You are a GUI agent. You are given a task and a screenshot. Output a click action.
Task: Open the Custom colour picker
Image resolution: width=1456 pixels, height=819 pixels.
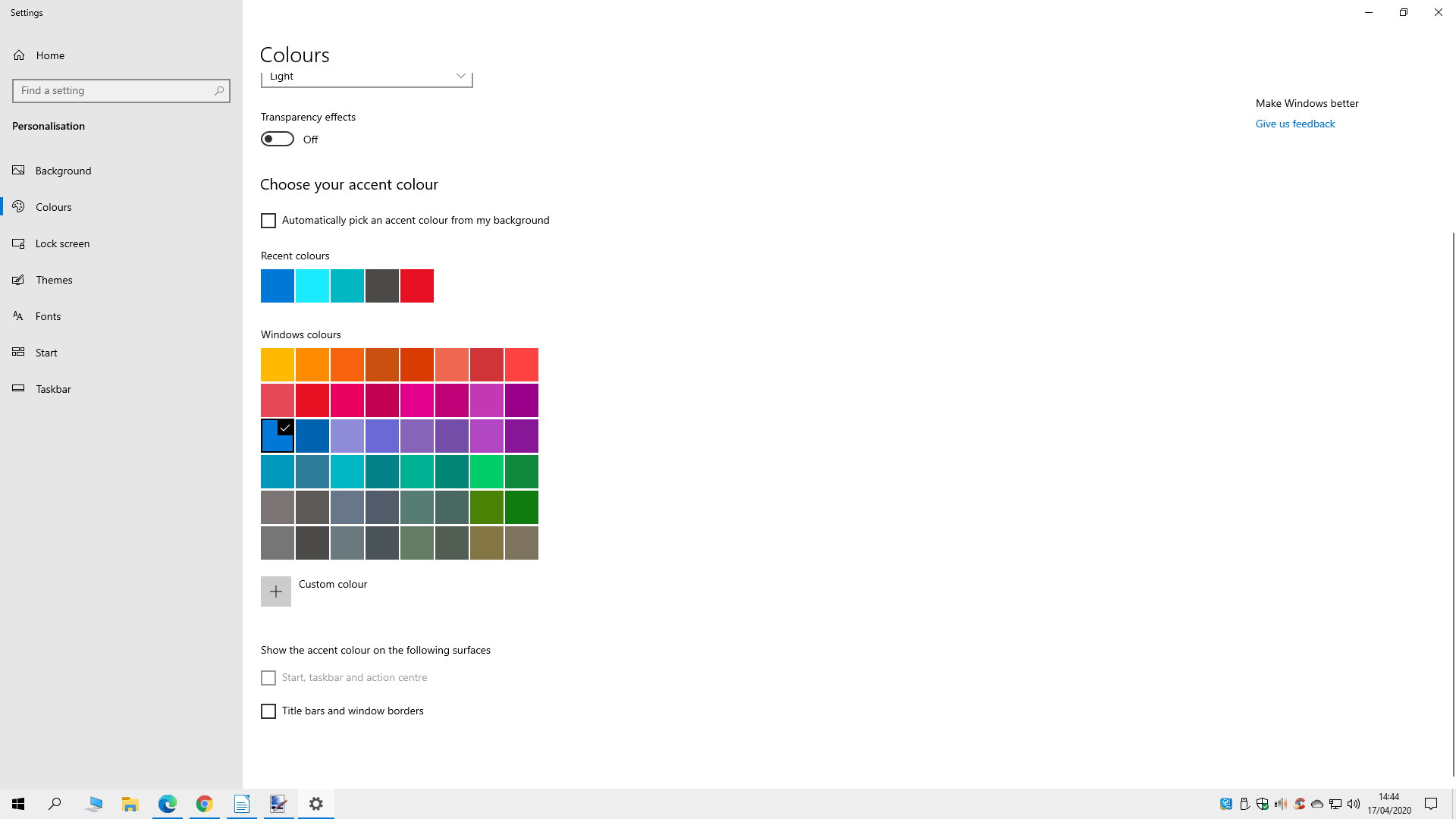275,591
